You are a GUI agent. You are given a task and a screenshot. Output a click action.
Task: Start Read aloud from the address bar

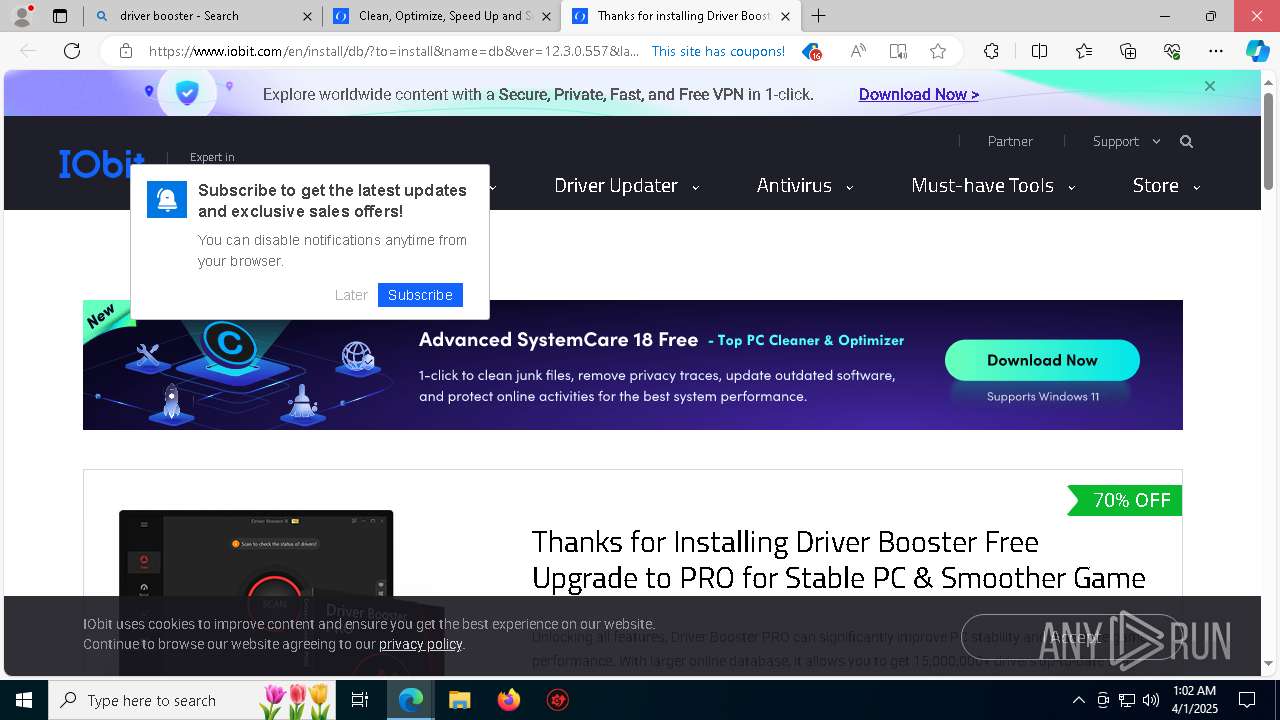tap(858, 51)
